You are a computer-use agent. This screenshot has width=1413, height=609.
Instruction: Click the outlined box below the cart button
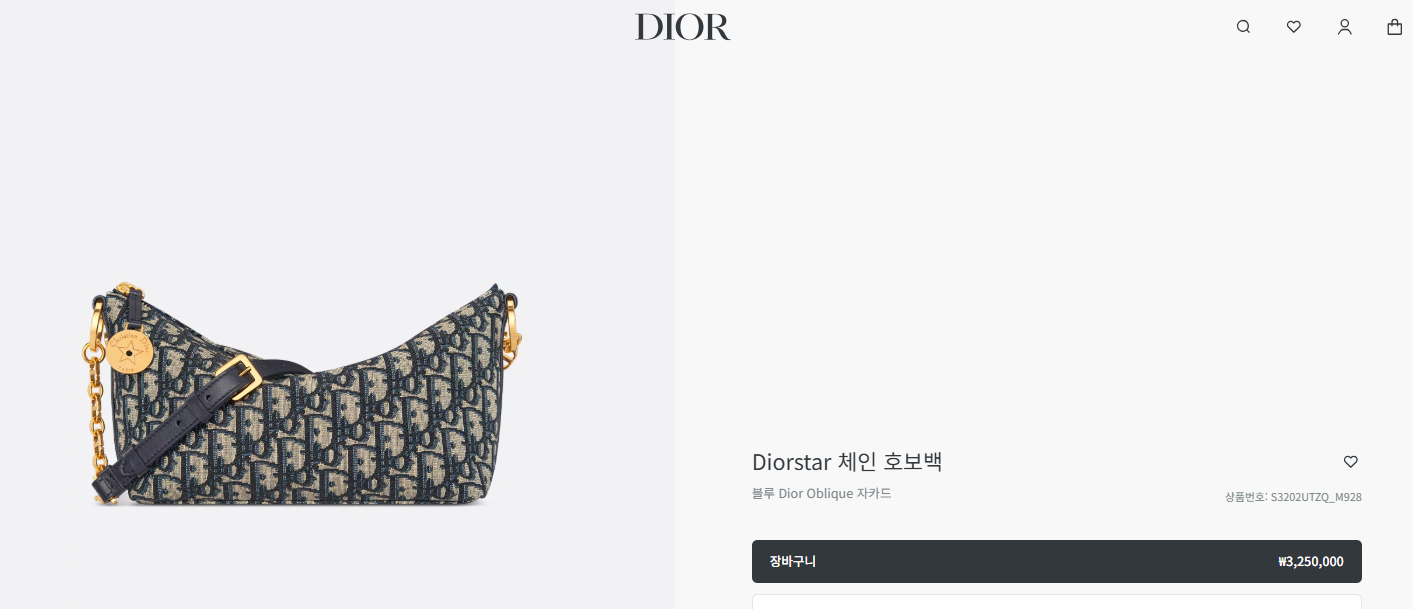[1056, 602]
